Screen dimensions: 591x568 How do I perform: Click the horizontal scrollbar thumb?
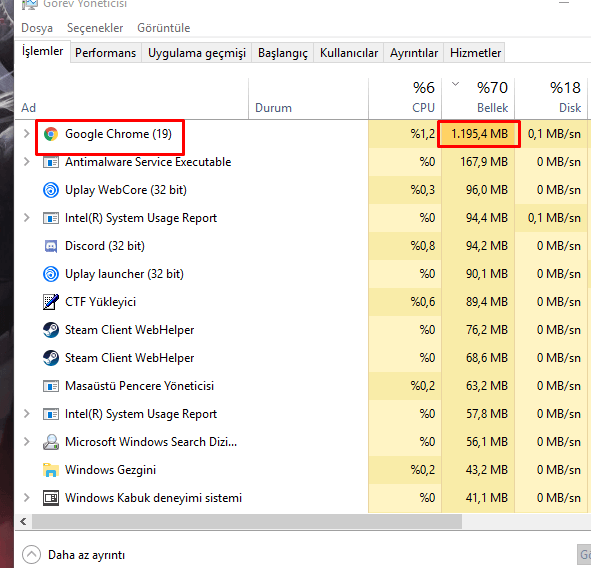247,521
